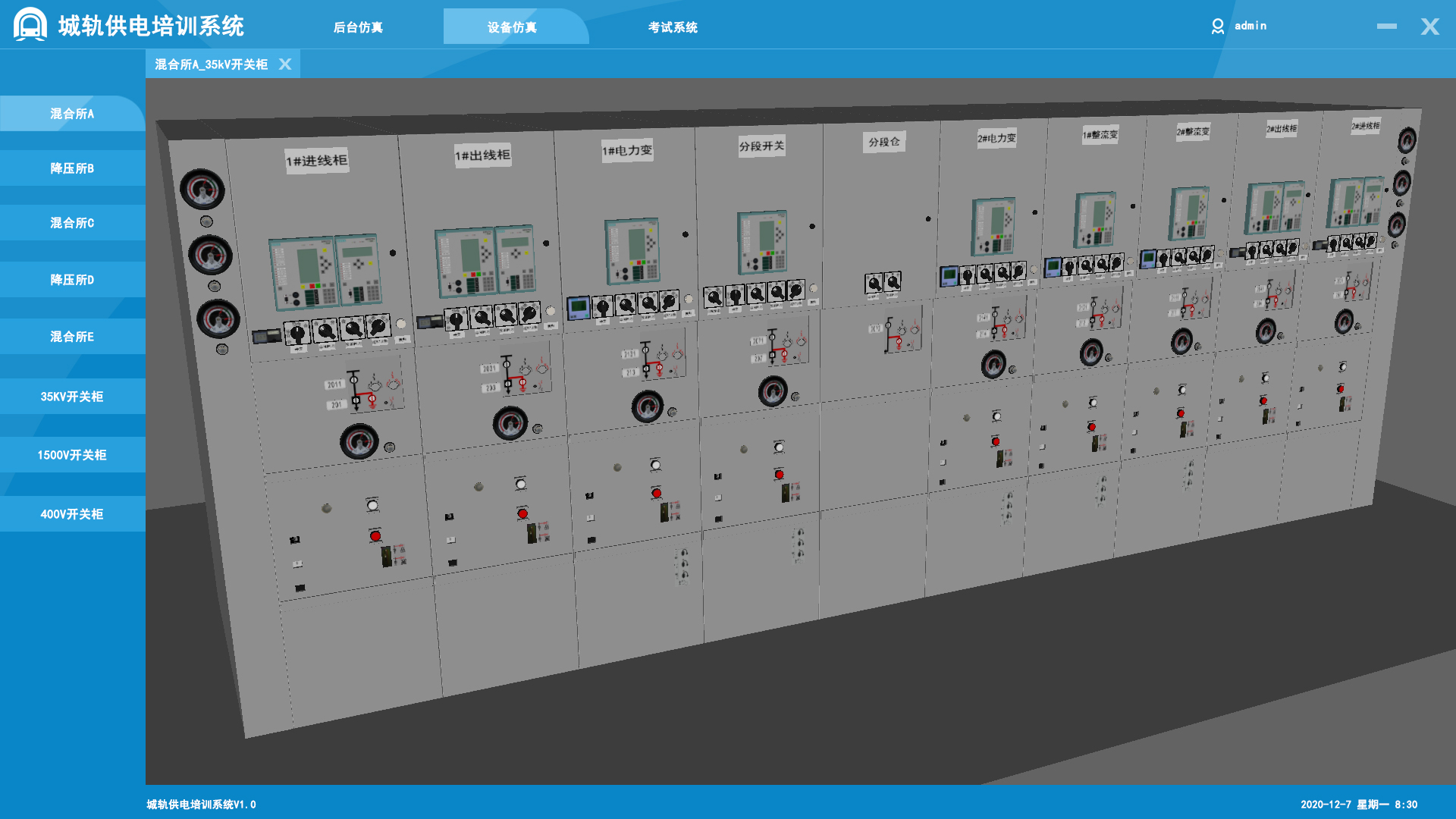Select 混合所E station in the sidebar

tap(72, 337)
